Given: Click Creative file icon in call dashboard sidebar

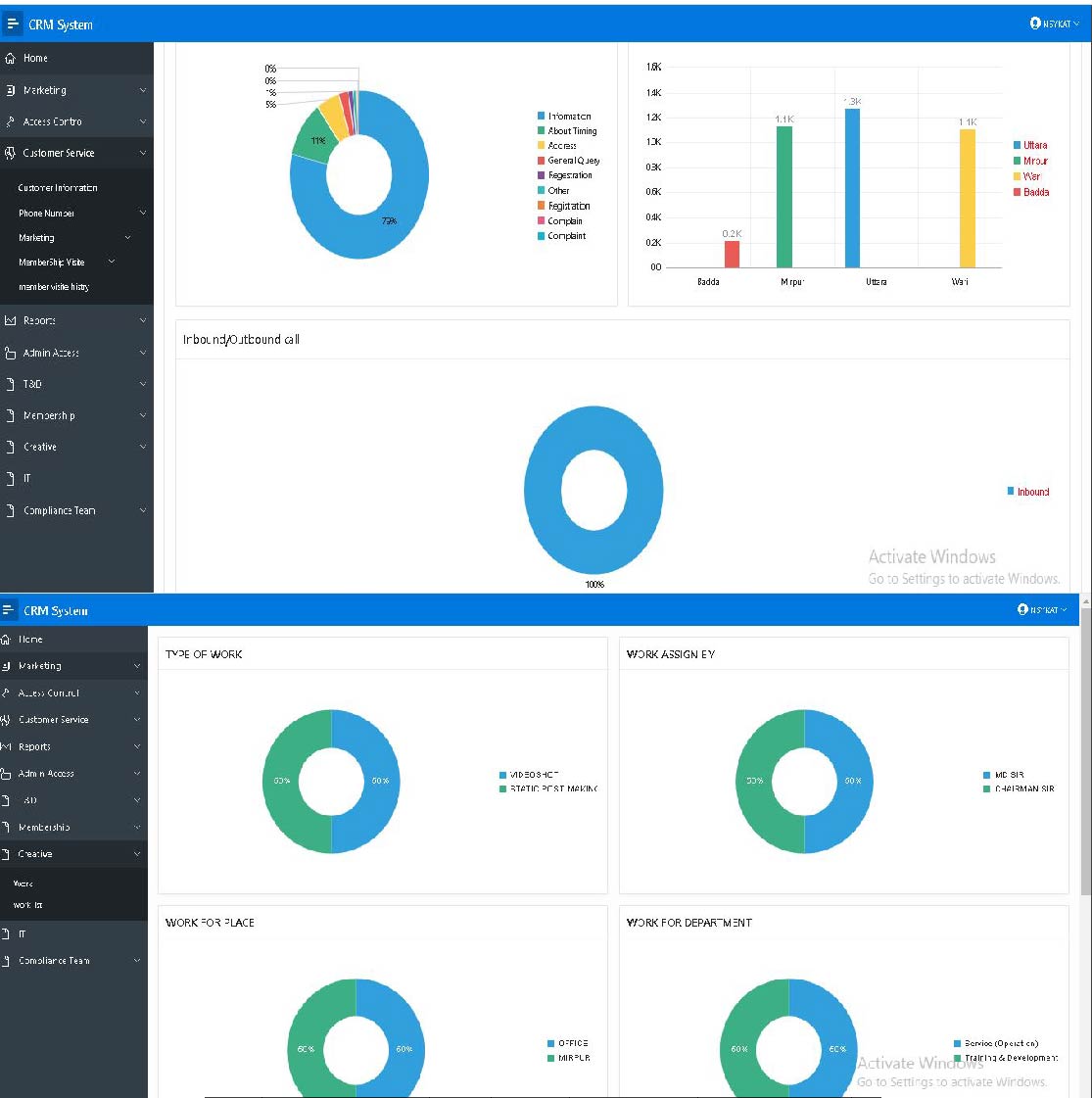Looking at the screenshot, I should pyautogui.click(x=10, y=447).
